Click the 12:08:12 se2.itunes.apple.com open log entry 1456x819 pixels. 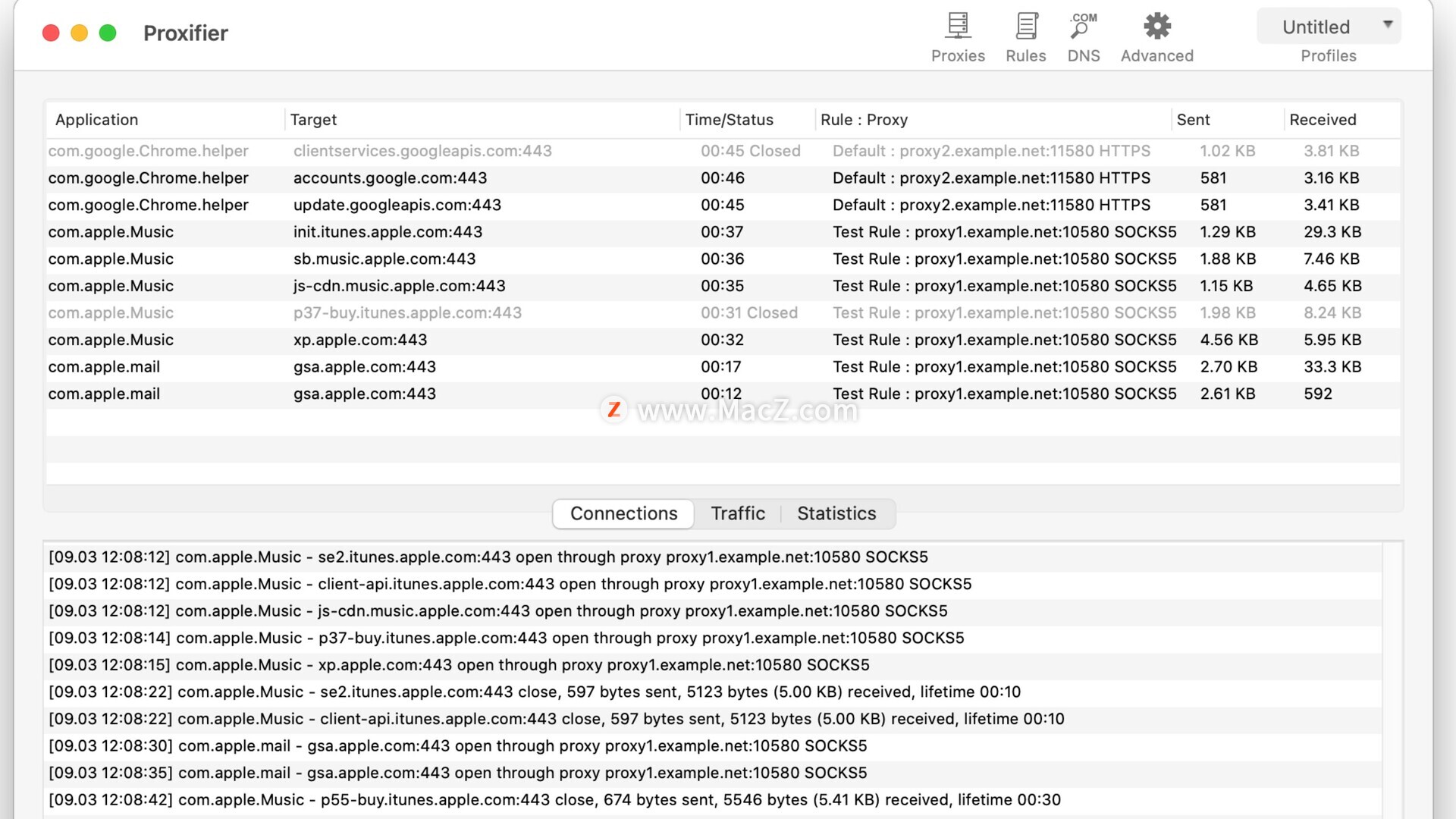point(714,557)
